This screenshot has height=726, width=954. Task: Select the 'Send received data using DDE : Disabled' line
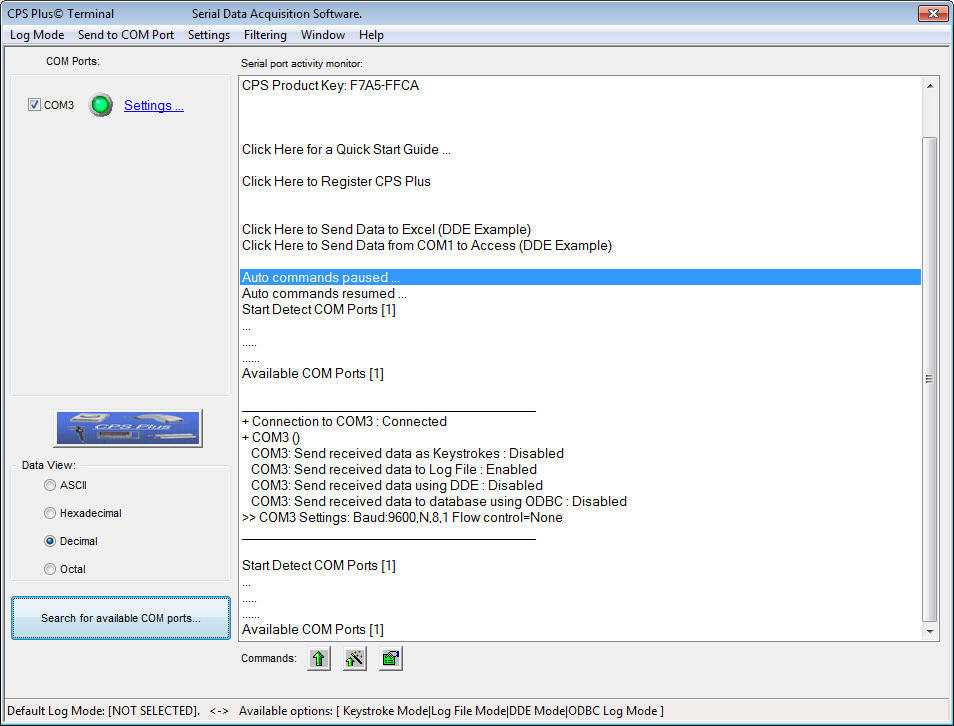click(397, 485)
